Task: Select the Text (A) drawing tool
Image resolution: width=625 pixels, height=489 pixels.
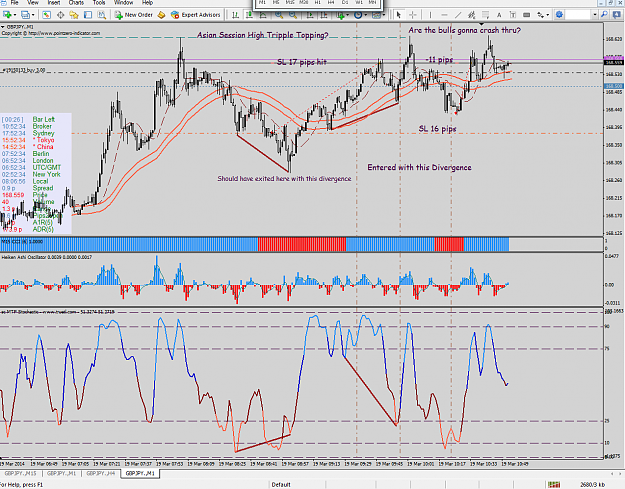Action: click(499, 15)
